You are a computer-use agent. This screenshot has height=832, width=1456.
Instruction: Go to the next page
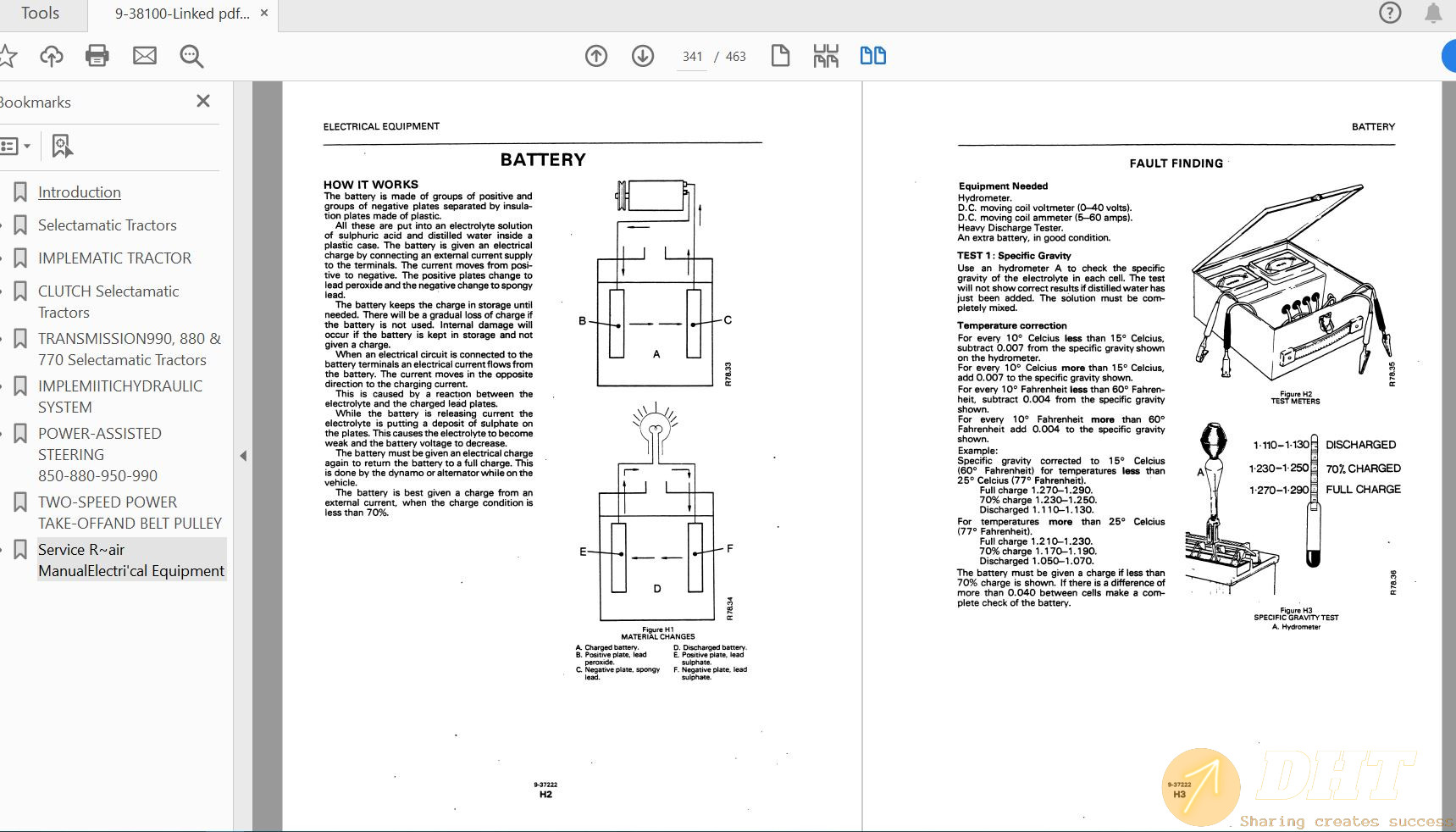click(643, 56)
